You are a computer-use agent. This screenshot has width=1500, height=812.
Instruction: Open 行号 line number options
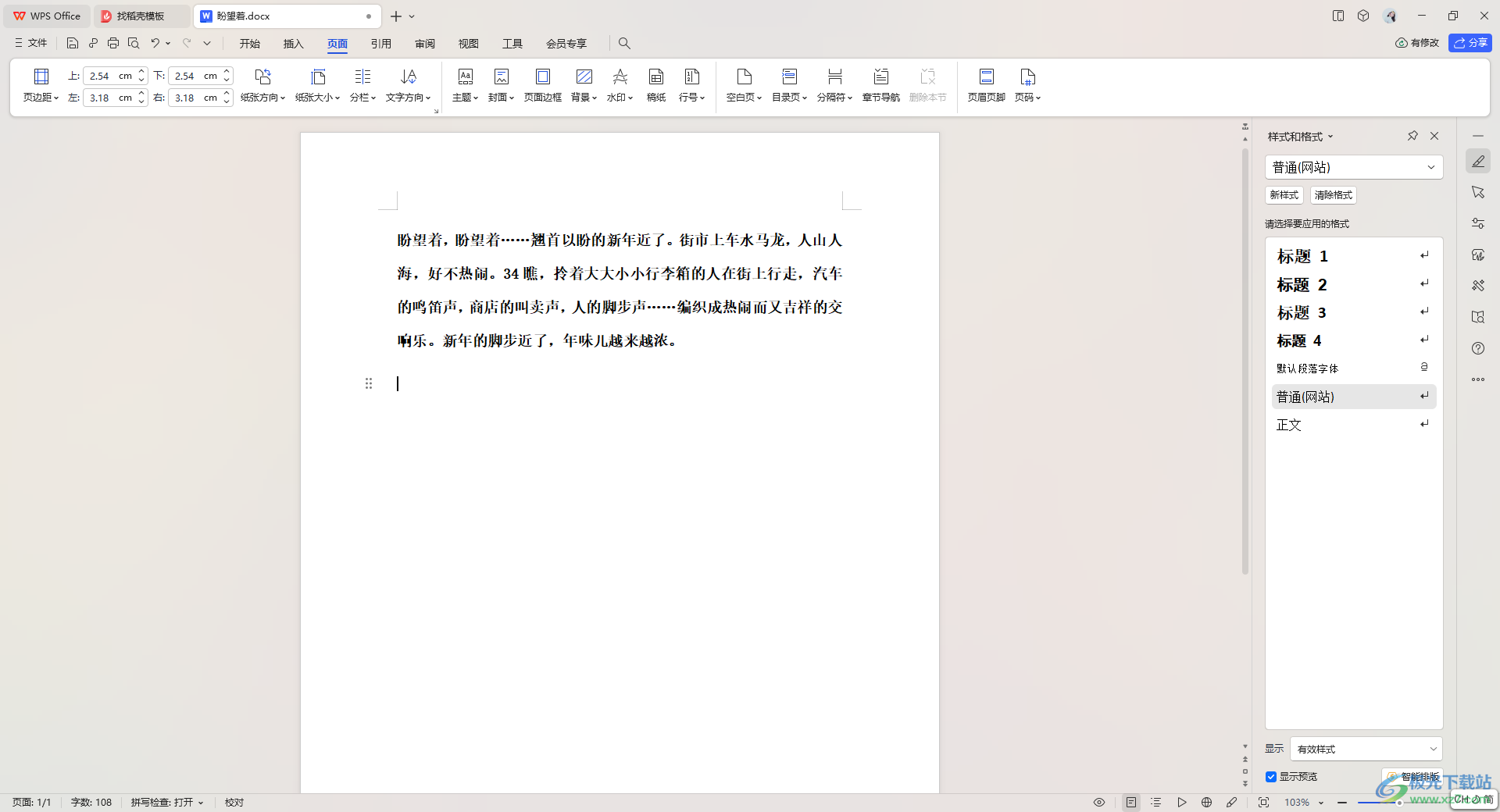point(691,85)
